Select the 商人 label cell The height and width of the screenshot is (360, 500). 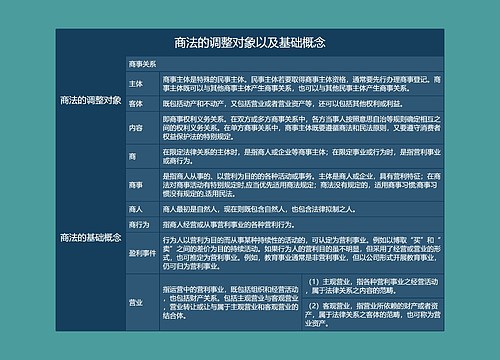(x=143, y=209)
